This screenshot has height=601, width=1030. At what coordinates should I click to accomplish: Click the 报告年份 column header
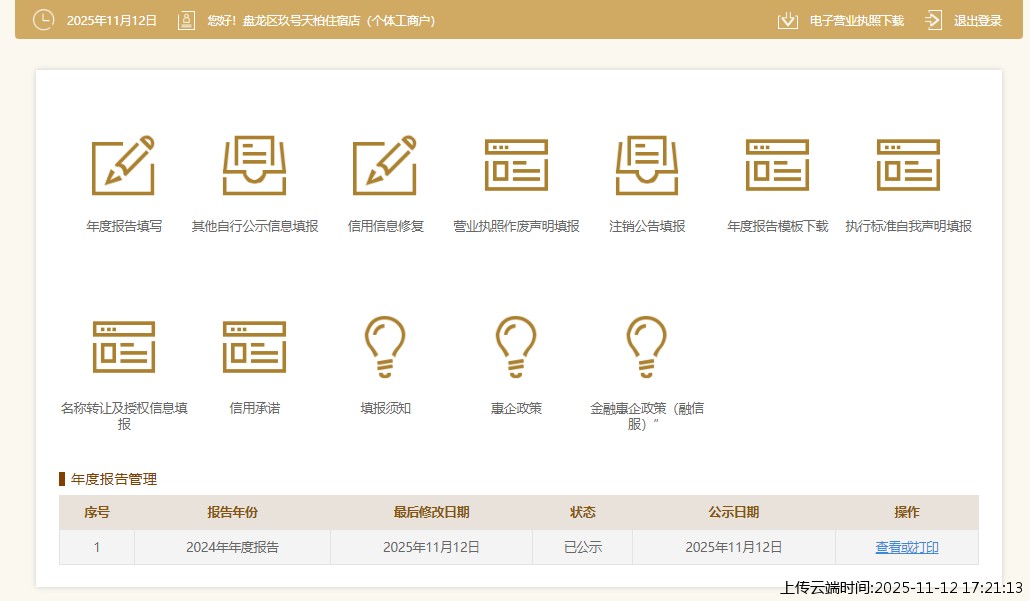232,512
